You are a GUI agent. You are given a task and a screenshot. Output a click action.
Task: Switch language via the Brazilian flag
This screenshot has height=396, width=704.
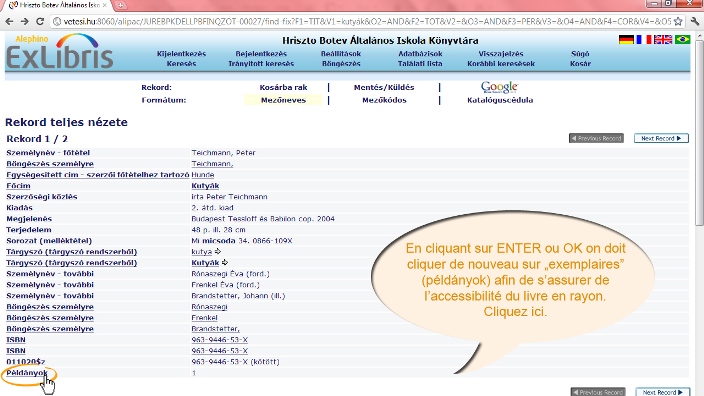pos(682,40)
